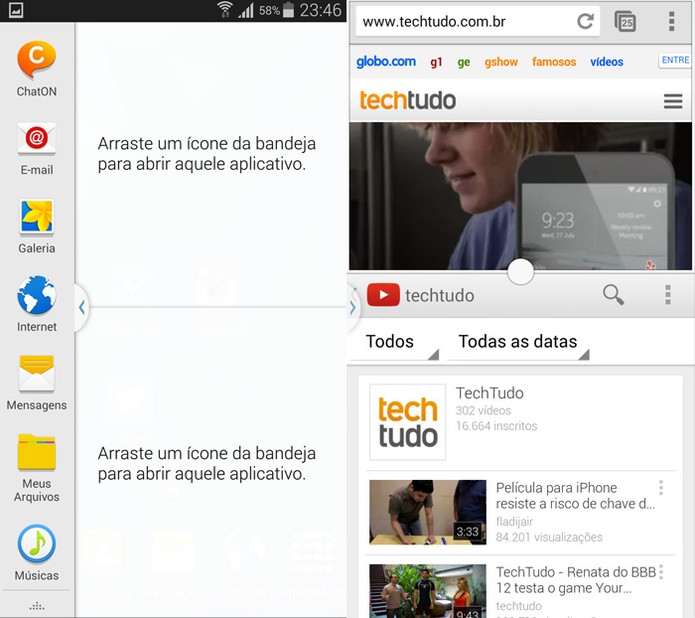Tap the Wi-Fi status icon

(225, 10)
